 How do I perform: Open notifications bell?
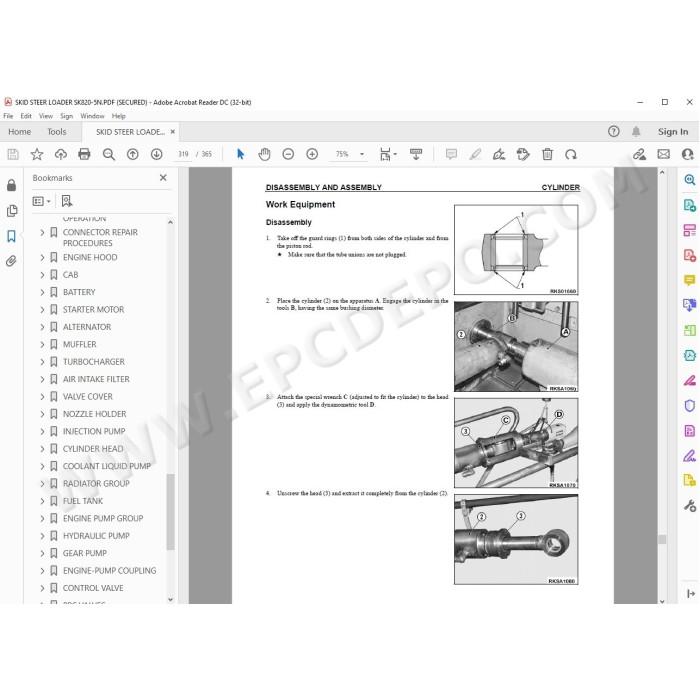click(636, 131)
